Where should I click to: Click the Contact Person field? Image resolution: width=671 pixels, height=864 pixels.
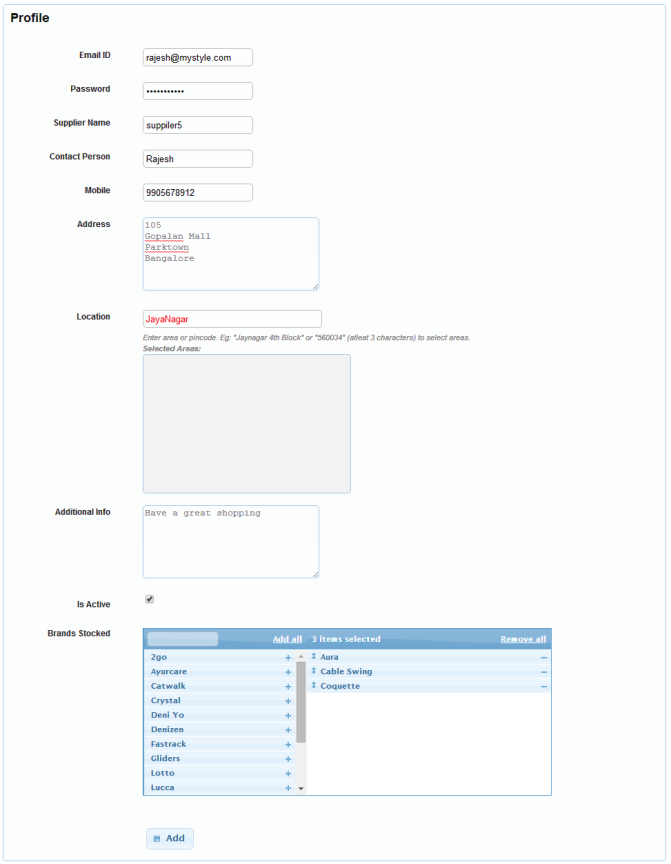tap(198, 159)
